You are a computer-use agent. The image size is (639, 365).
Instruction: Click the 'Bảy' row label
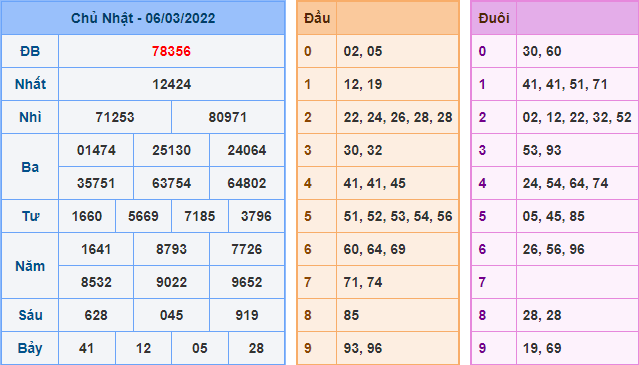[30, 348]
